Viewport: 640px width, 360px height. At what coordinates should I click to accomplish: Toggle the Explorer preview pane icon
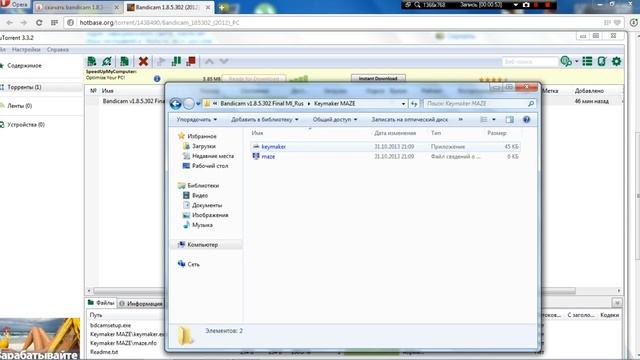pos(509,120)
